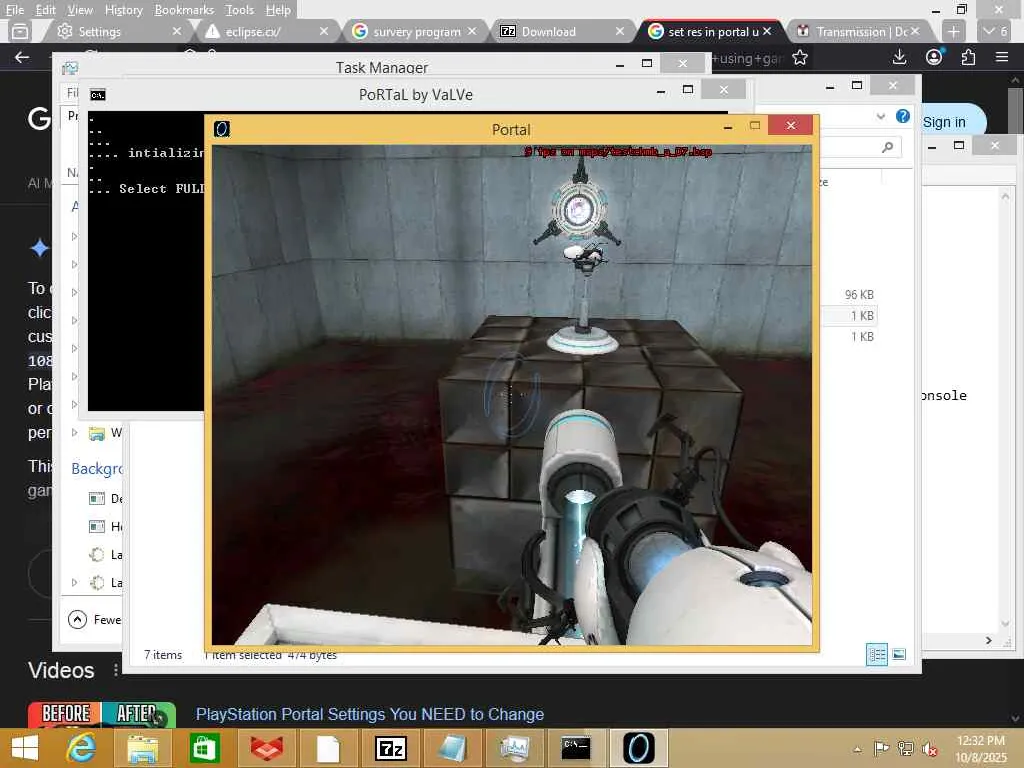Switch Explorer to details view icon

[x=876, y=654]
